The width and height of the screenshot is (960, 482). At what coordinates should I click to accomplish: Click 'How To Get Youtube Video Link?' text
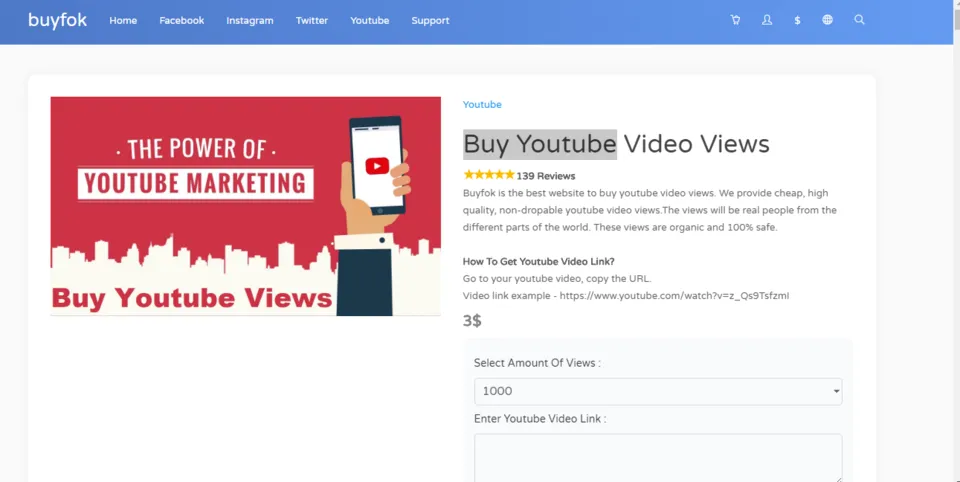point(539,262)
